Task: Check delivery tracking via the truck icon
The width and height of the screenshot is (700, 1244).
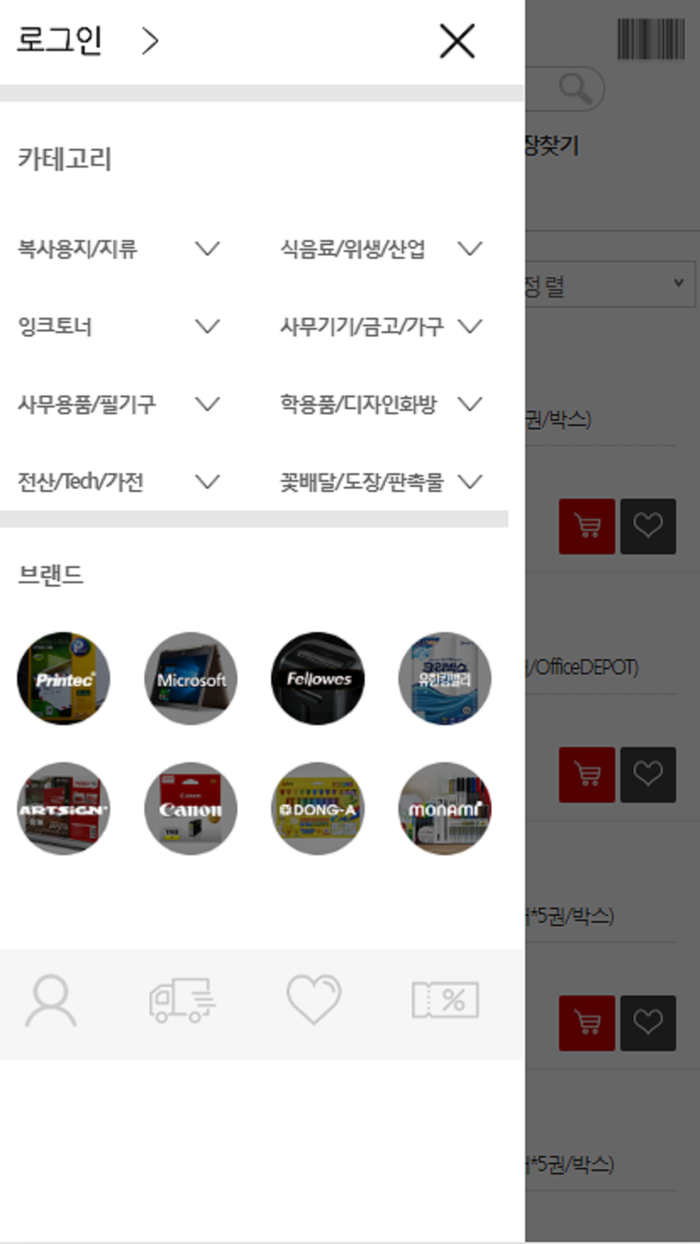Action: point(182,1000)
